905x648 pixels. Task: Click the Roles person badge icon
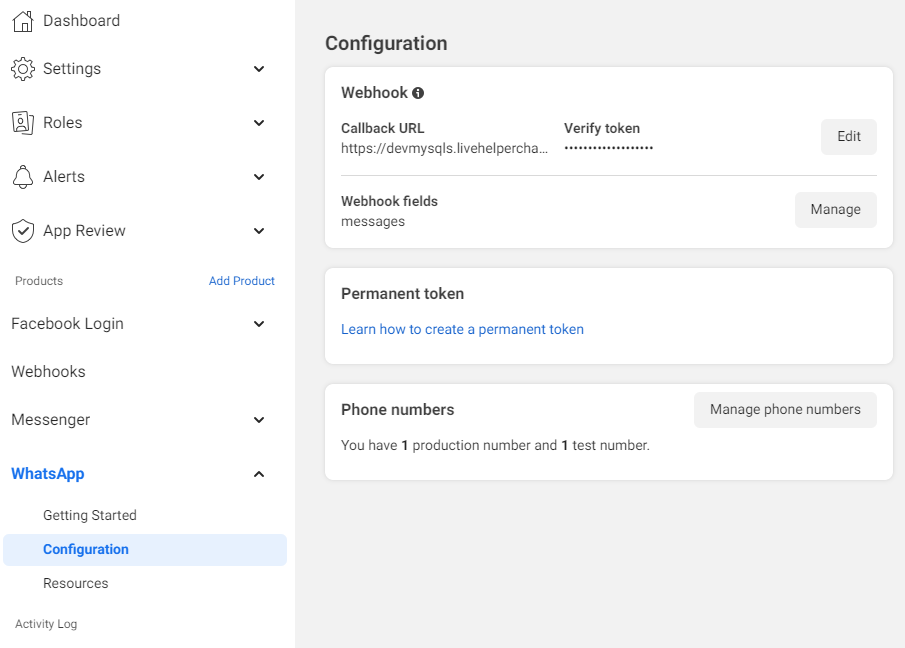[x=23, y=123]
